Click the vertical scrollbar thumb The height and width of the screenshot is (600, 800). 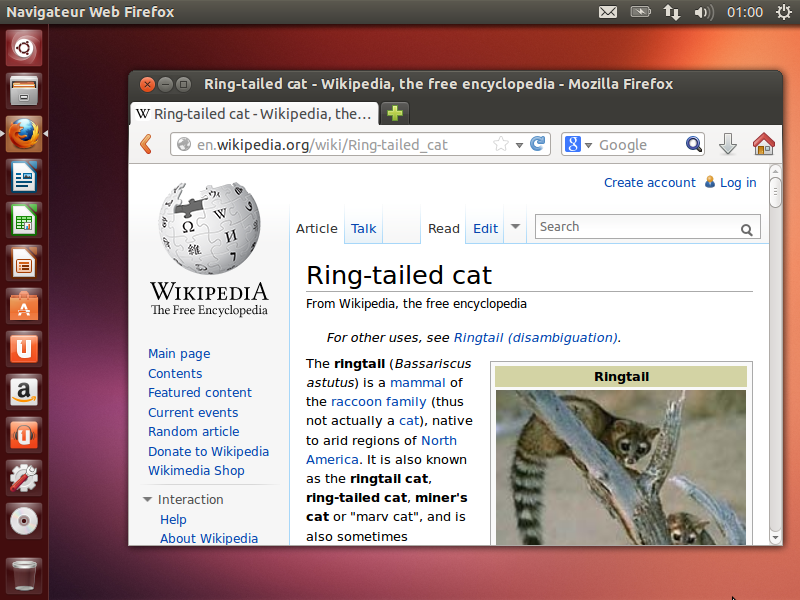(776, 192)
